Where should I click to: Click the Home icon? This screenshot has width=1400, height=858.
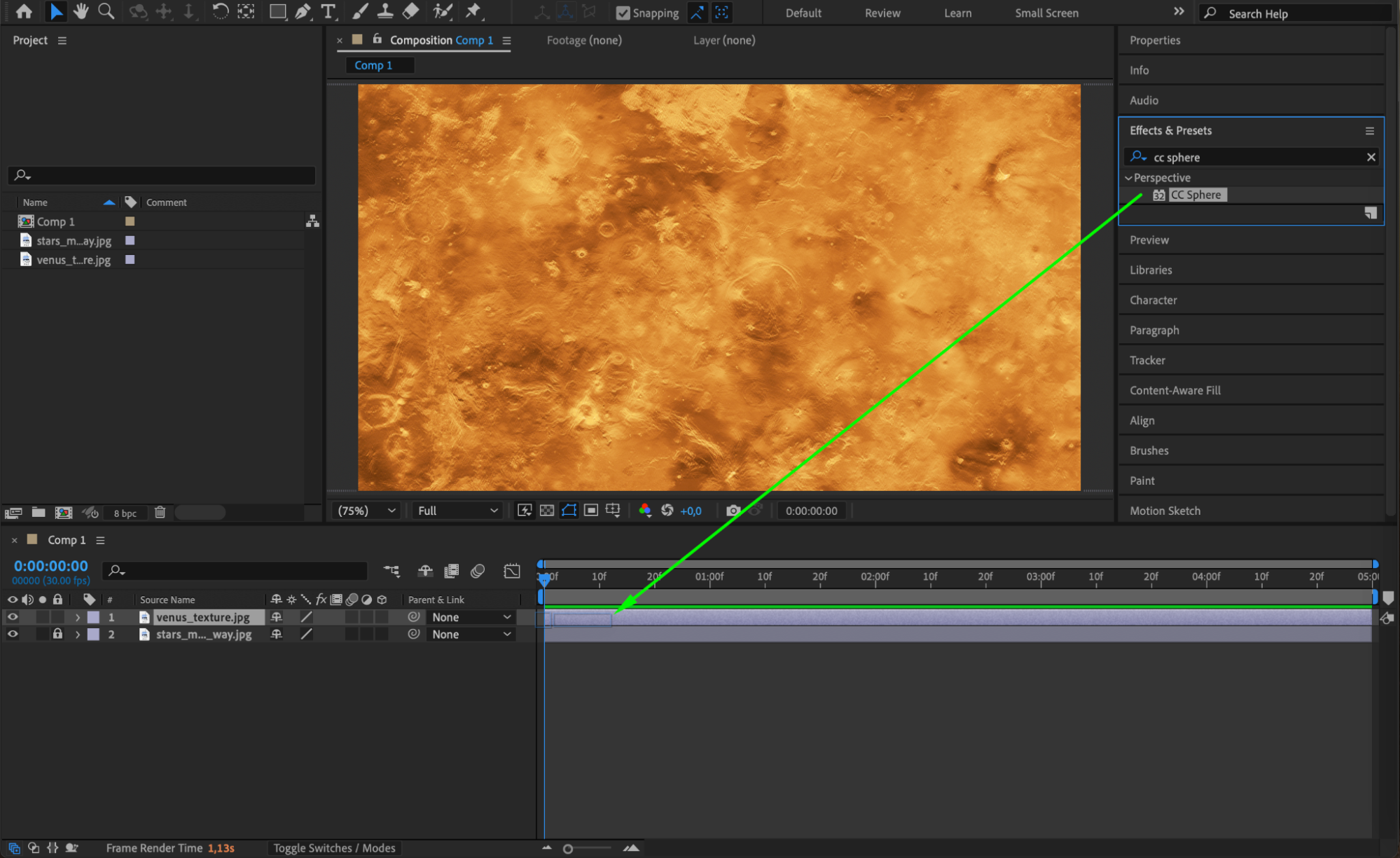click(x=24, y=11)
